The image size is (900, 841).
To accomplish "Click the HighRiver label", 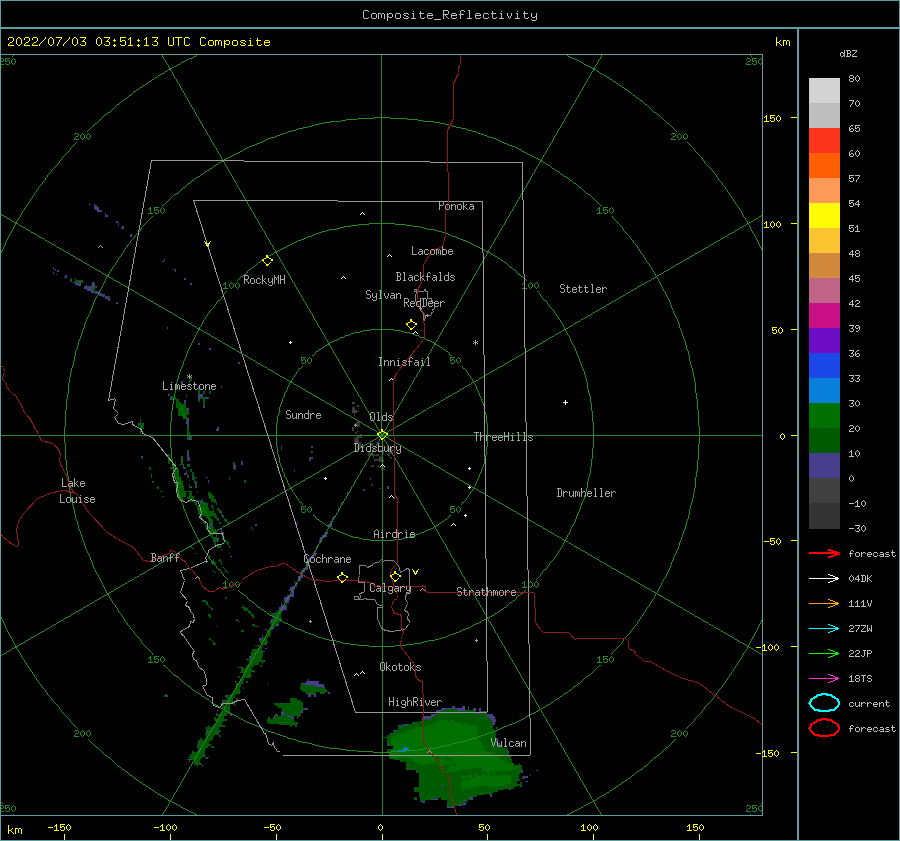I will (414, 702).
